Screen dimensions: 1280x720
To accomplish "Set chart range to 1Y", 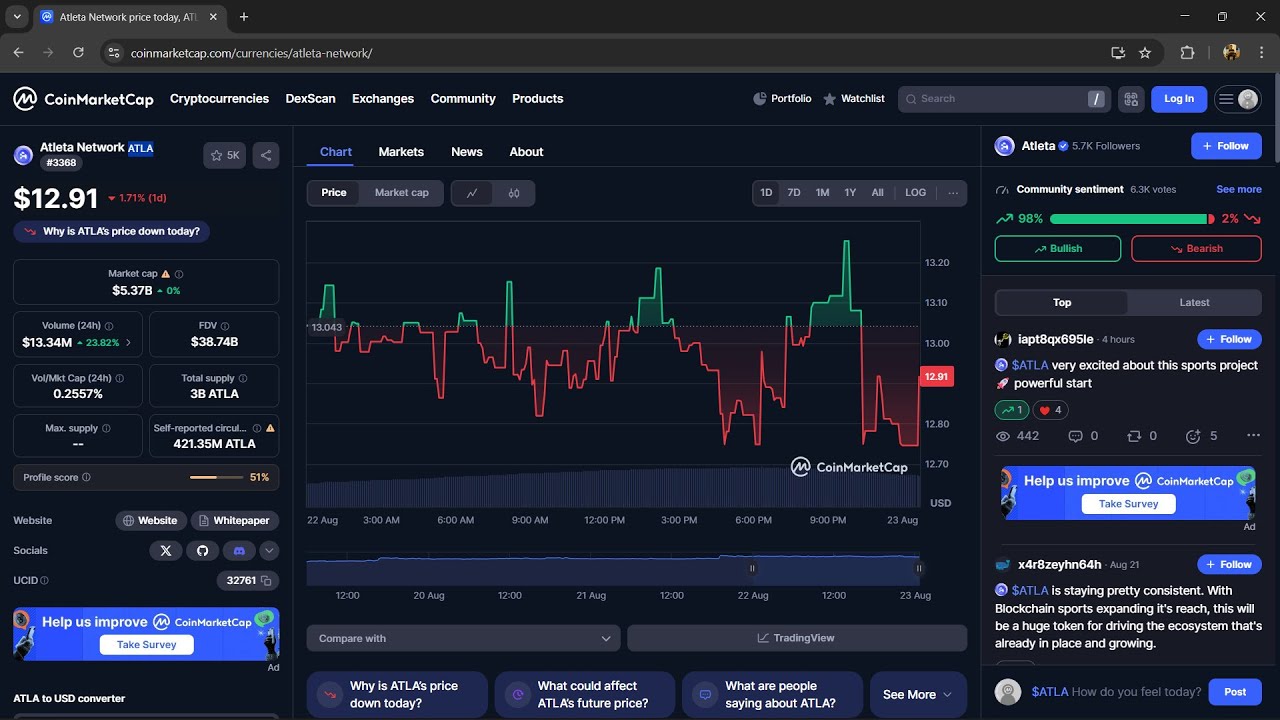I will point(850,193).
